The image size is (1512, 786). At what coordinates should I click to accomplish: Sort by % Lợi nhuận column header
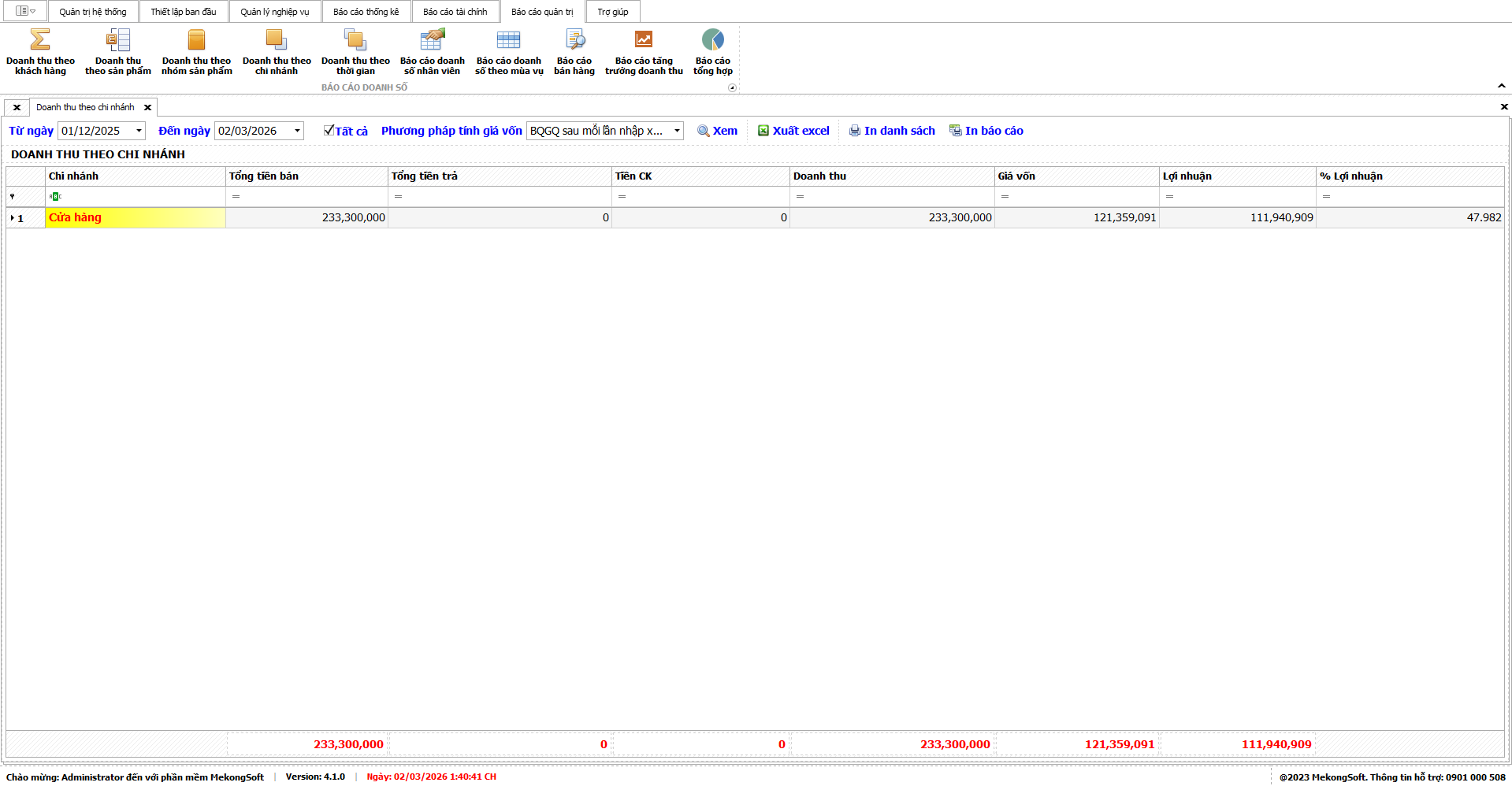pyautogui.click(x=1410, y=176)
